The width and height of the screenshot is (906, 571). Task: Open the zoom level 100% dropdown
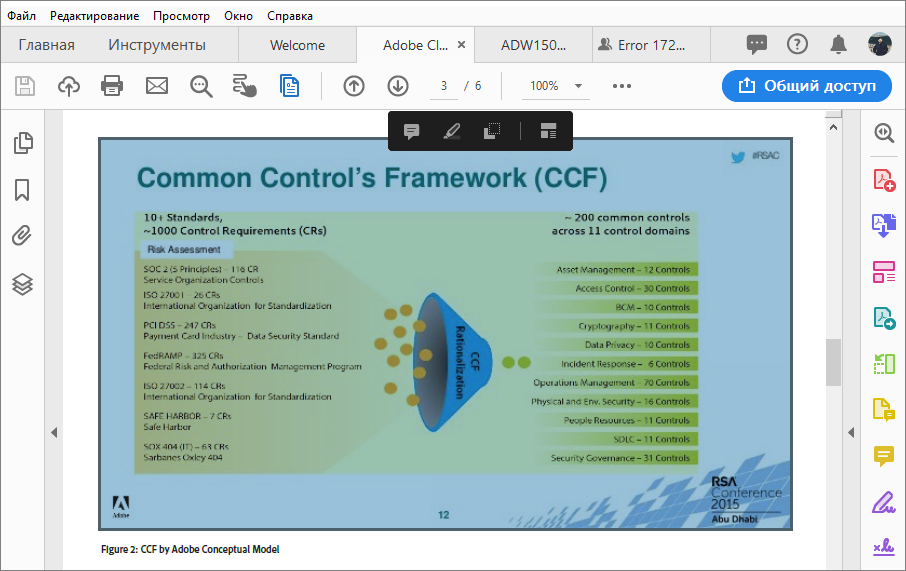pos(556,86)
